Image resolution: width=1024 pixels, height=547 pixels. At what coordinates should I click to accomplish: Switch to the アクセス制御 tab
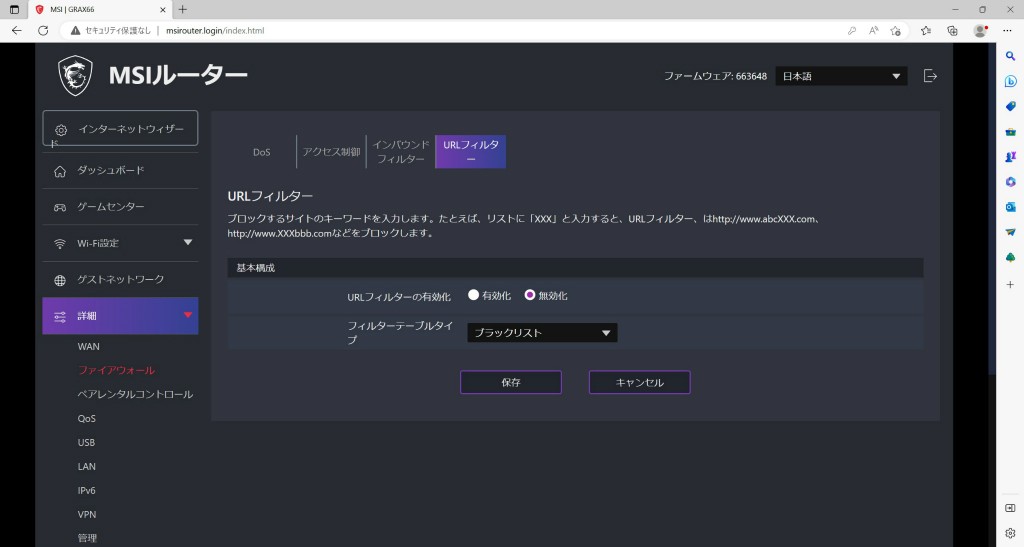point(331,152)
